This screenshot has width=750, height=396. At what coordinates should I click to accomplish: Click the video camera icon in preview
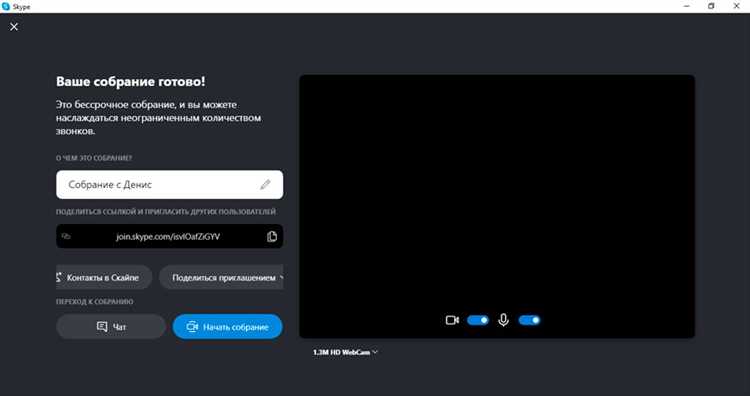(452, 320)
